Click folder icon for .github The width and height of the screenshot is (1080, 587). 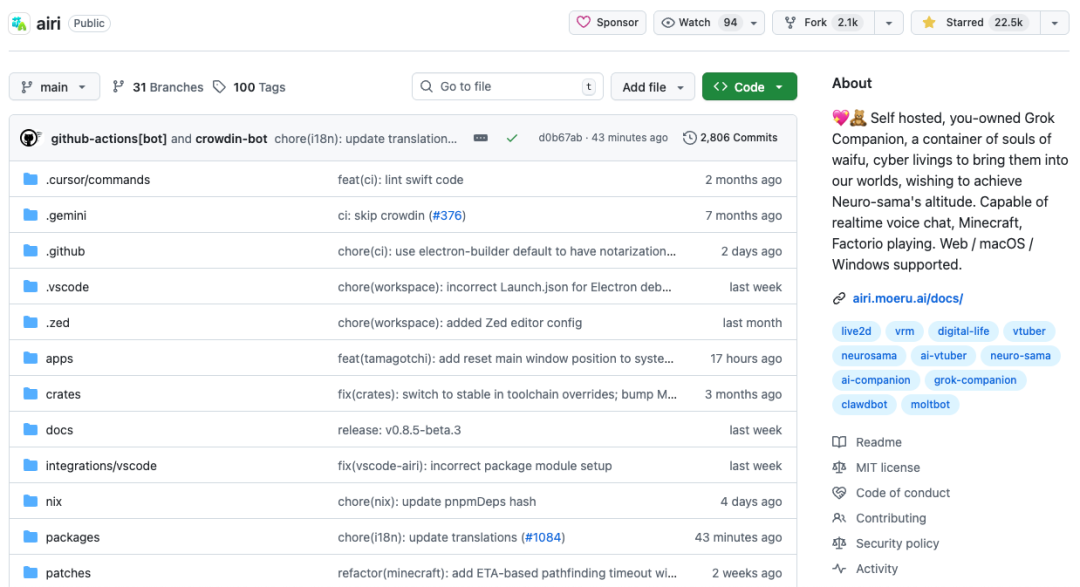click(x=30, y=251)
